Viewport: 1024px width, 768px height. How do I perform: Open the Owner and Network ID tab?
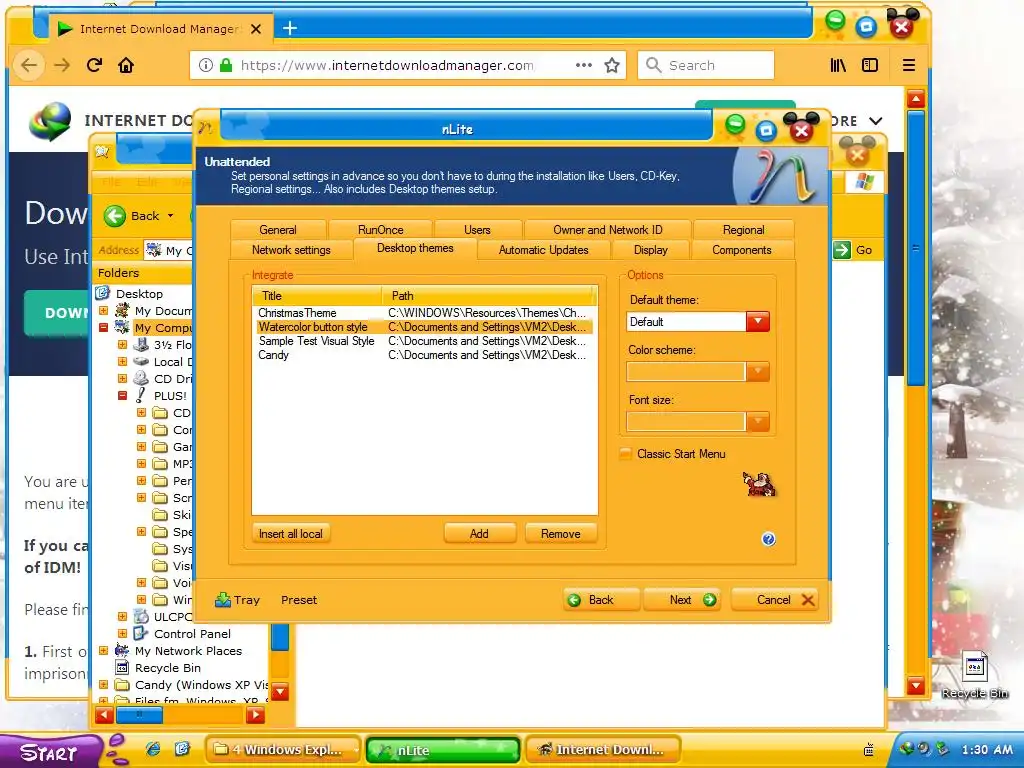point(607,229)
